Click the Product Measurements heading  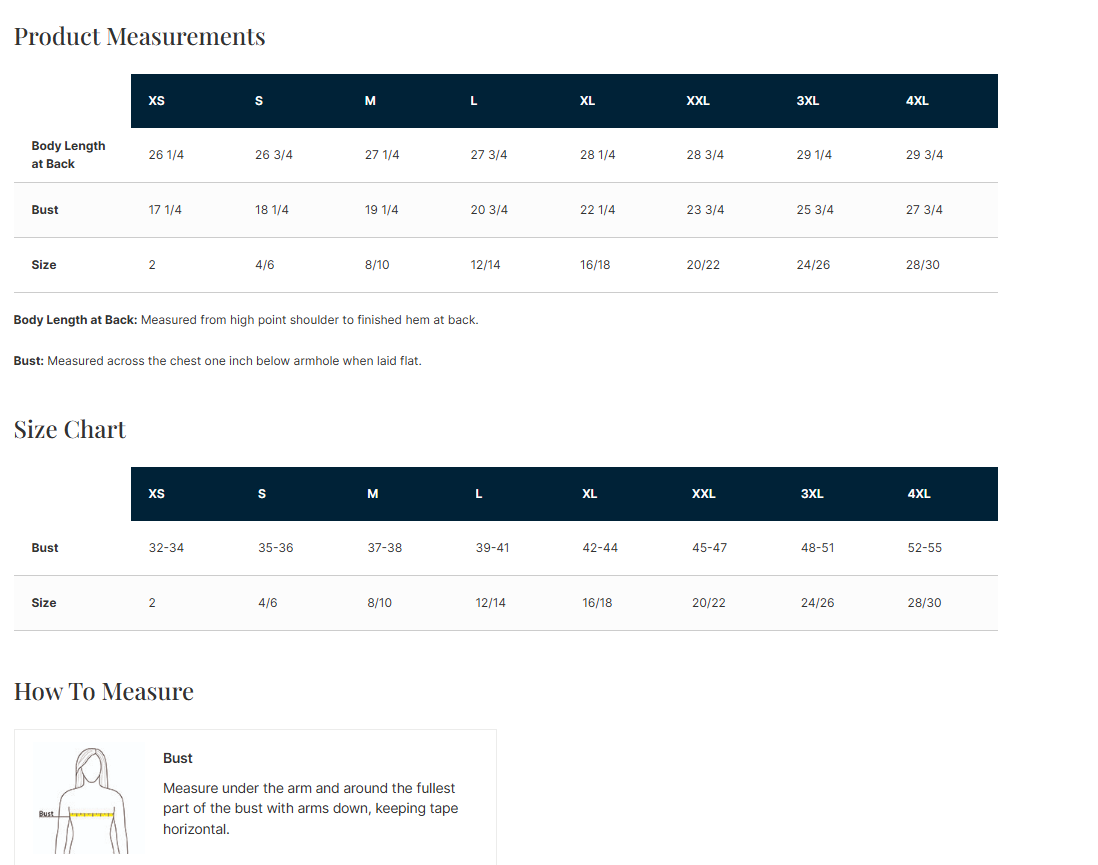[139, 36]
